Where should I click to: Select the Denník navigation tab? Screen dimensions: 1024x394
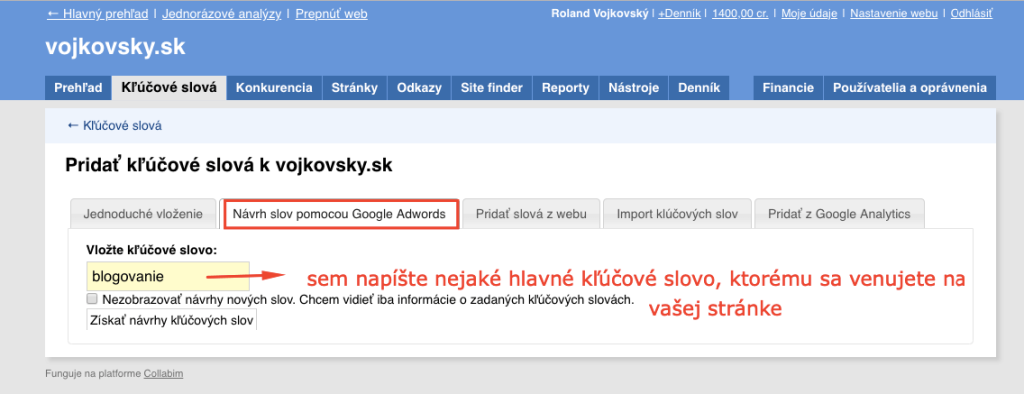pyautogui.click(x=699, y=88)
